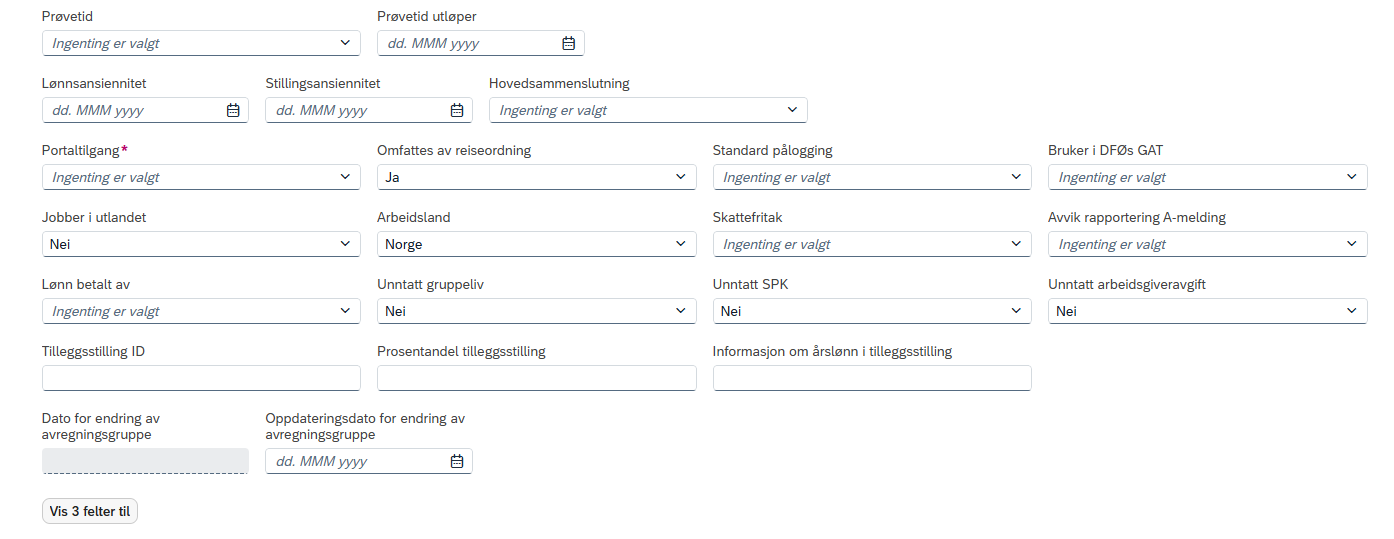Viewport: 1394px width, 539px height.
Task: Open the Lønn betalt av dropdown
Action: tap(201, 311)
